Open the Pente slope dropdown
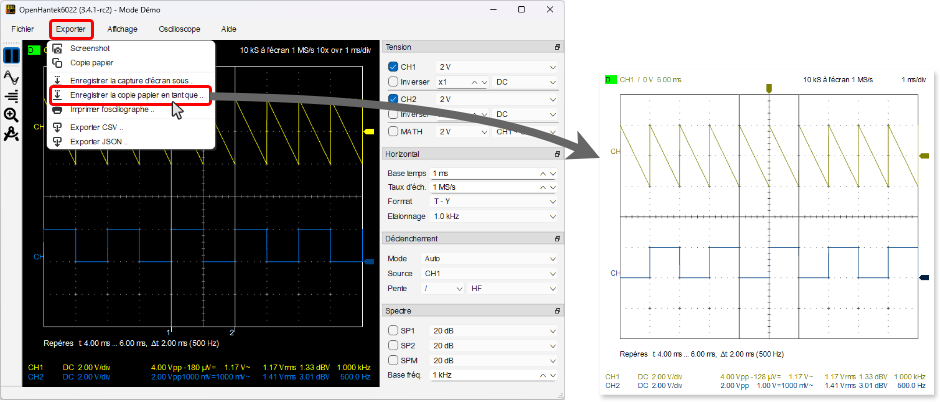Image resolution: width=940 pixels, height=402 pixels. (443, 288)
